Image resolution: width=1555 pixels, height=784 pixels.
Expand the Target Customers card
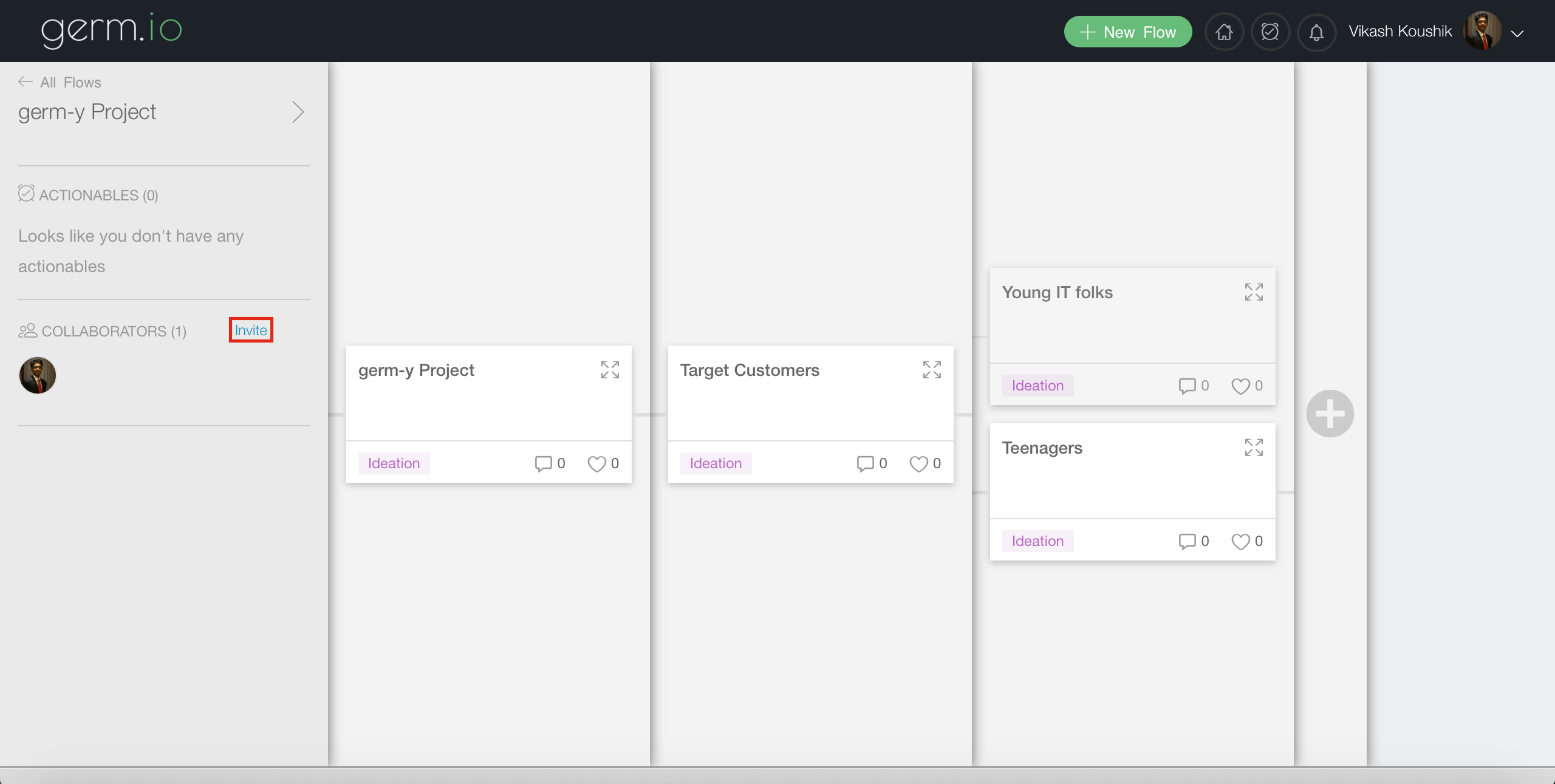(932, 370)
